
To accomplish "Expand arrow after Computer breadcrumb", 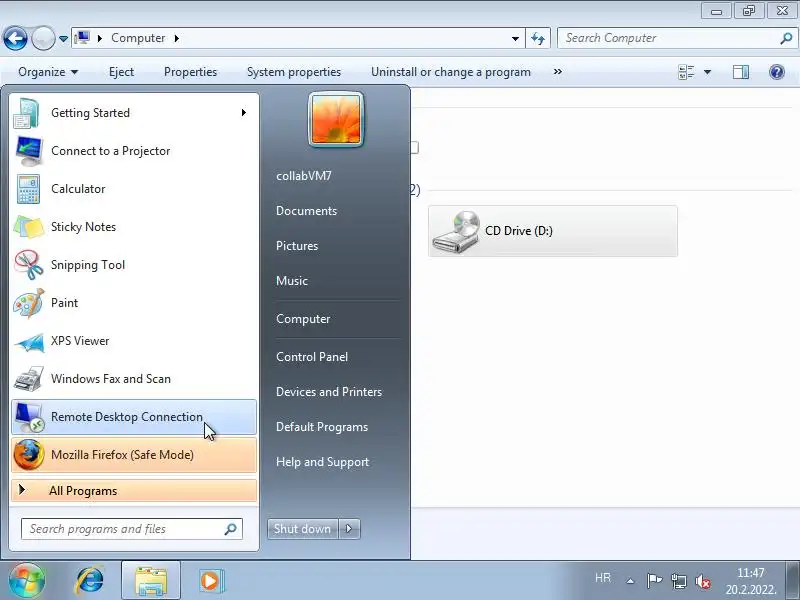I will coord(177,38).
